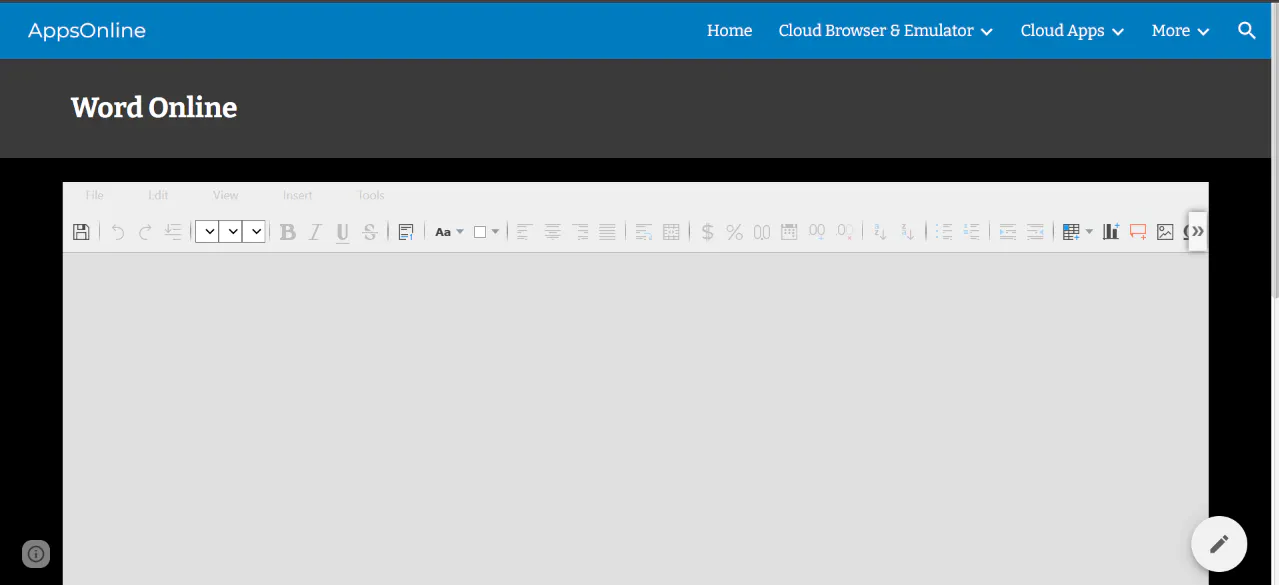Align text to the left
Image resolution: width=1279 pixels, height=585 pixels.
[x=525, y=232]
